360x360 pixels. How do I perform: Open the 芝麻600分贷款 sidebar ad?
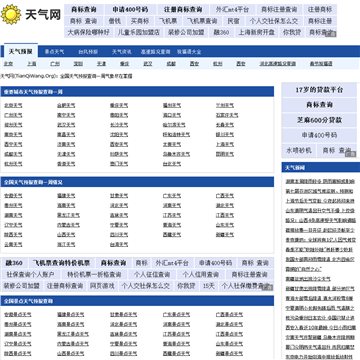[x=319, y=120]
